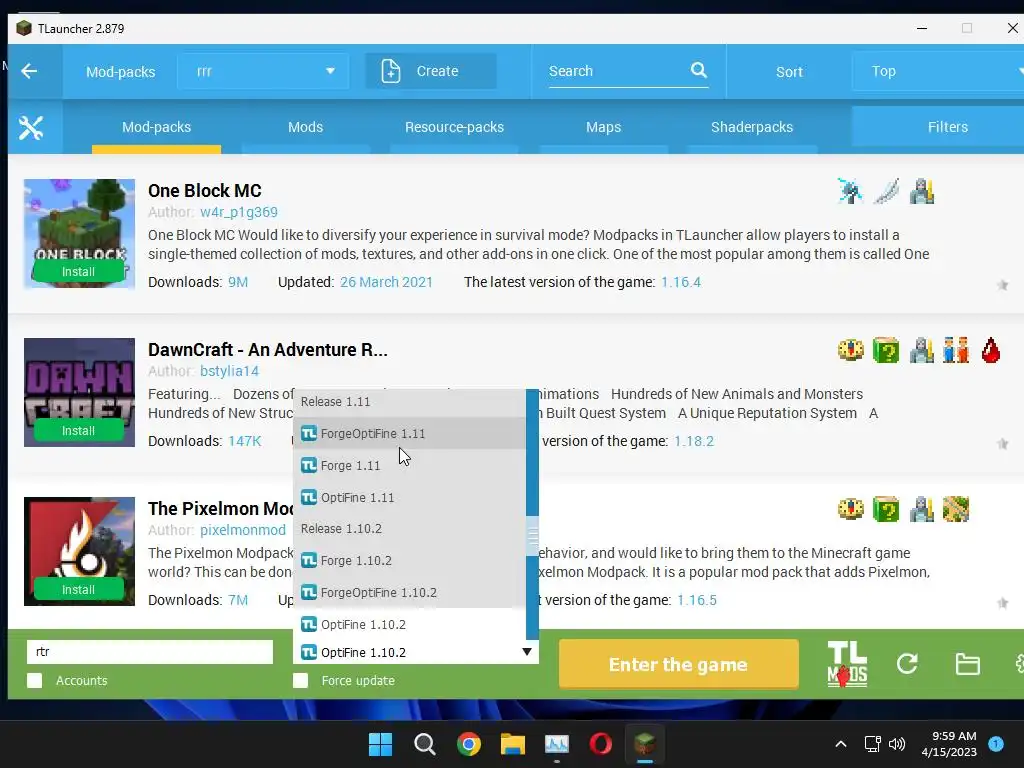The height and width of the screenshot is (768, 1024).
Task: Open File Explorer from the taskbar
Action: click(x=513, y=744)
